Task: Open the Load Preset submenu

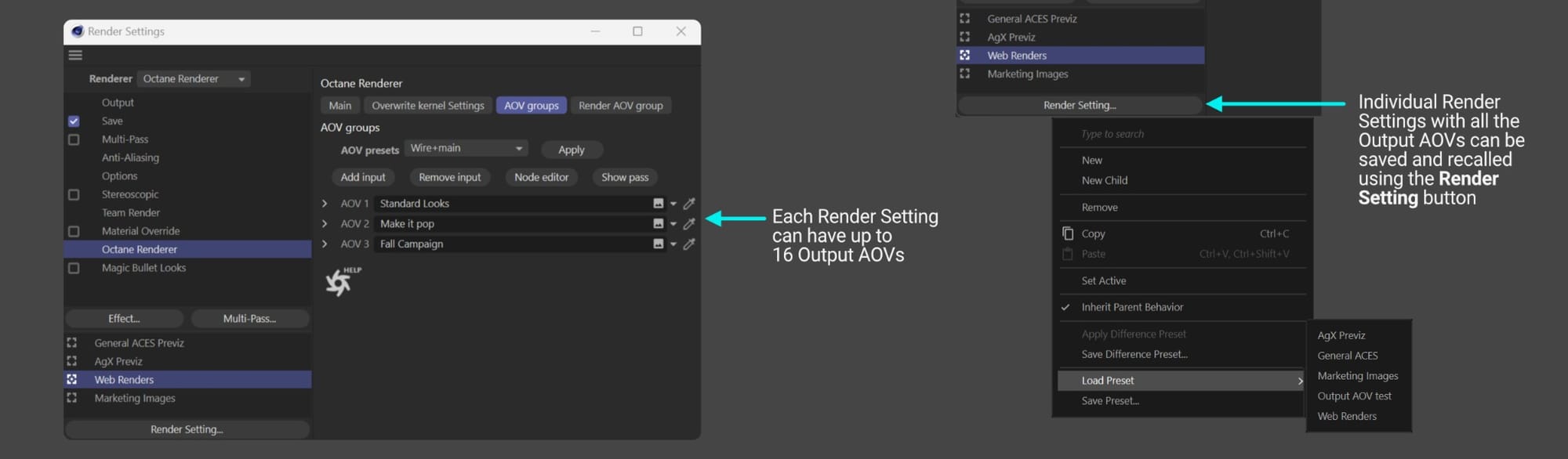Action: pyautogui.click(x=1182, y=381)
